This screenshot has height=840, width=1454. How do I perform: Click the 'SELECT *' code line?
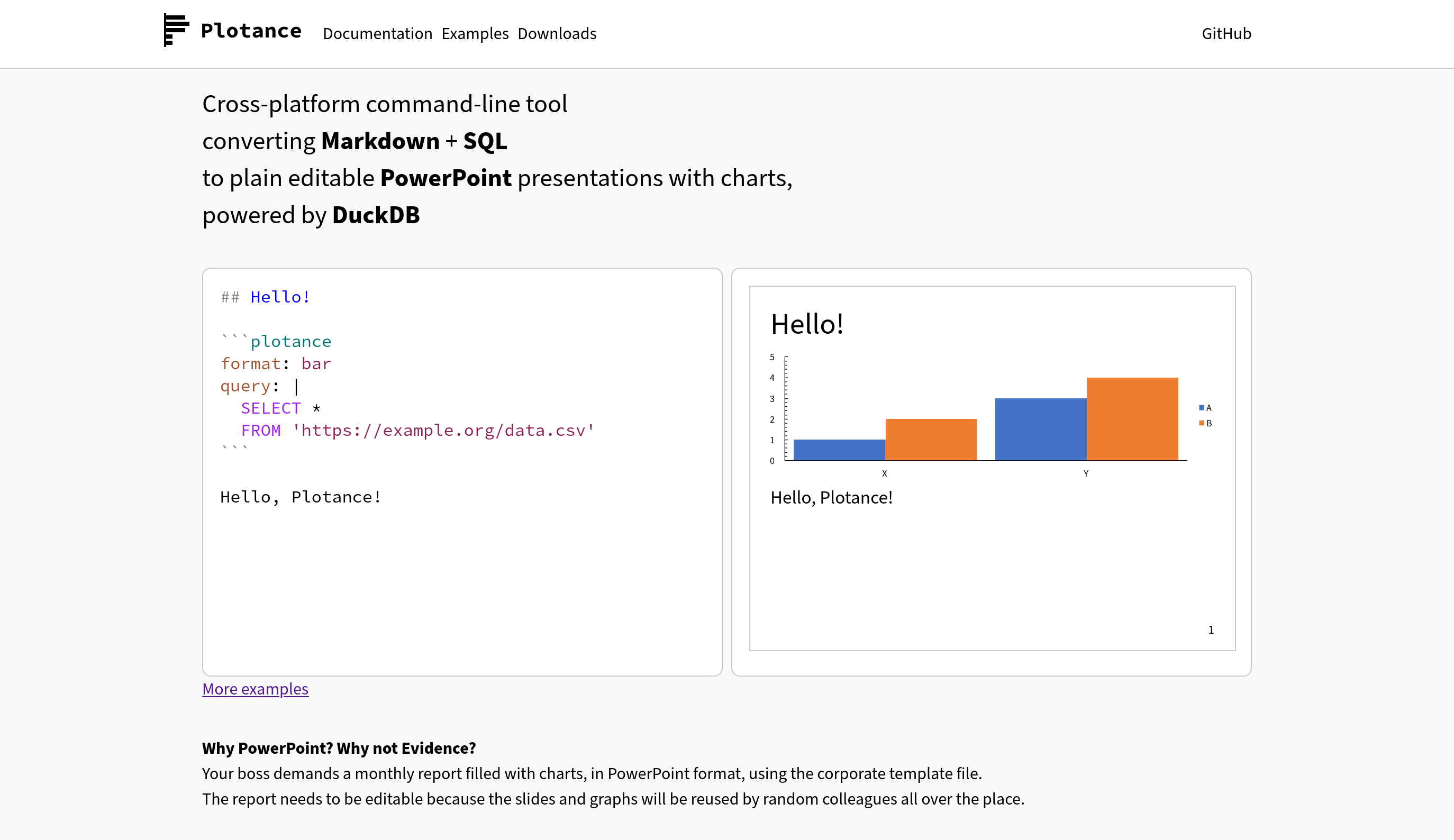click(280, 408)
